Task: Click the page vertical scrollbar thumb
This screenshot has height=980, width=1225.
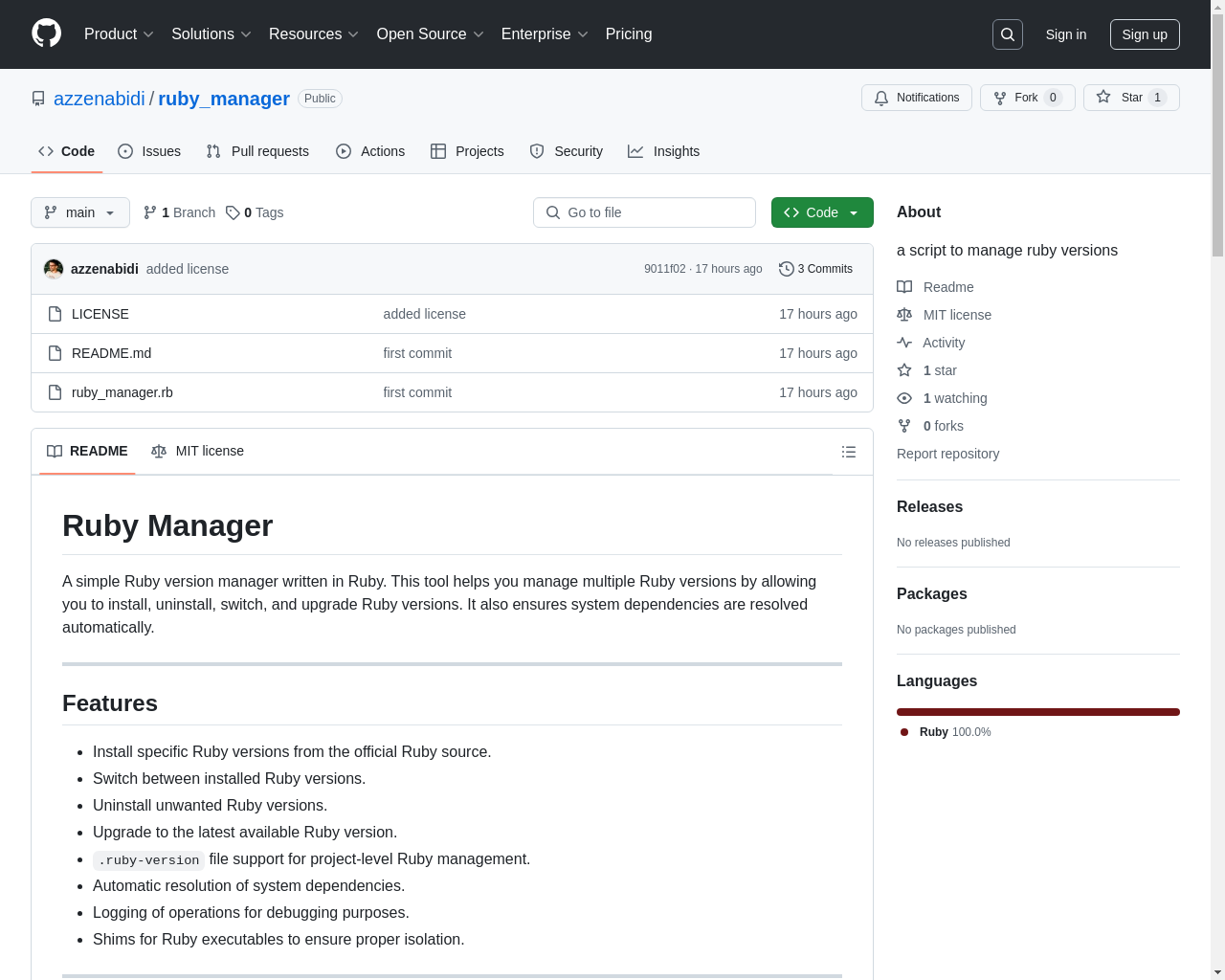Action: pos(1217,137)
